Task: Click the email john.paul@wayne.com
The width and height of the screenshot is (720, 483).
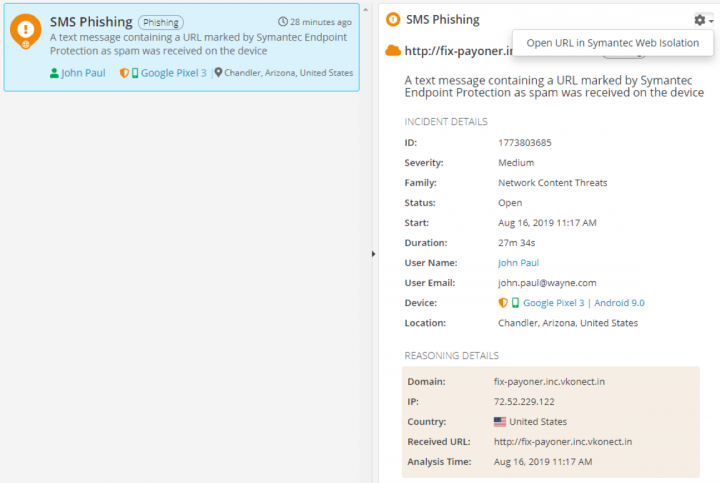Action: (547, 283)
